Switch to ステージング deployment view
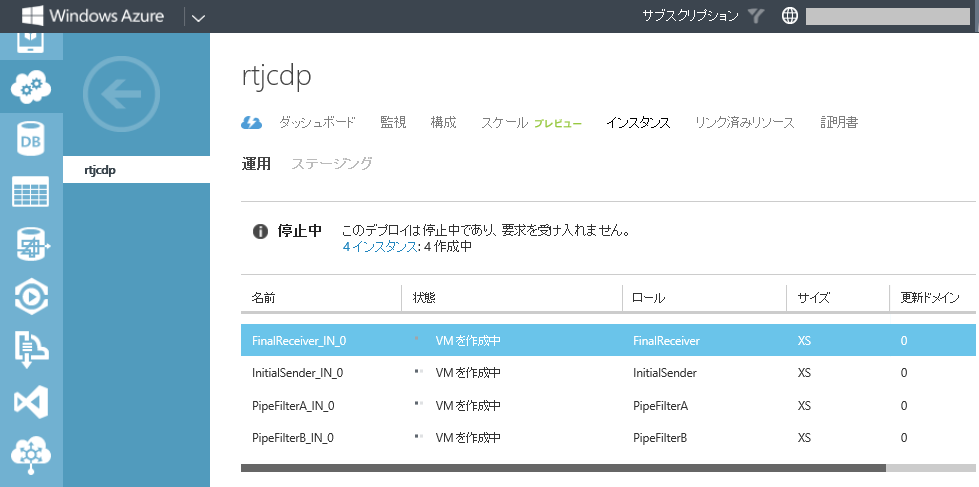The height and width of the screenshot is (487, 979). point(332,164)
